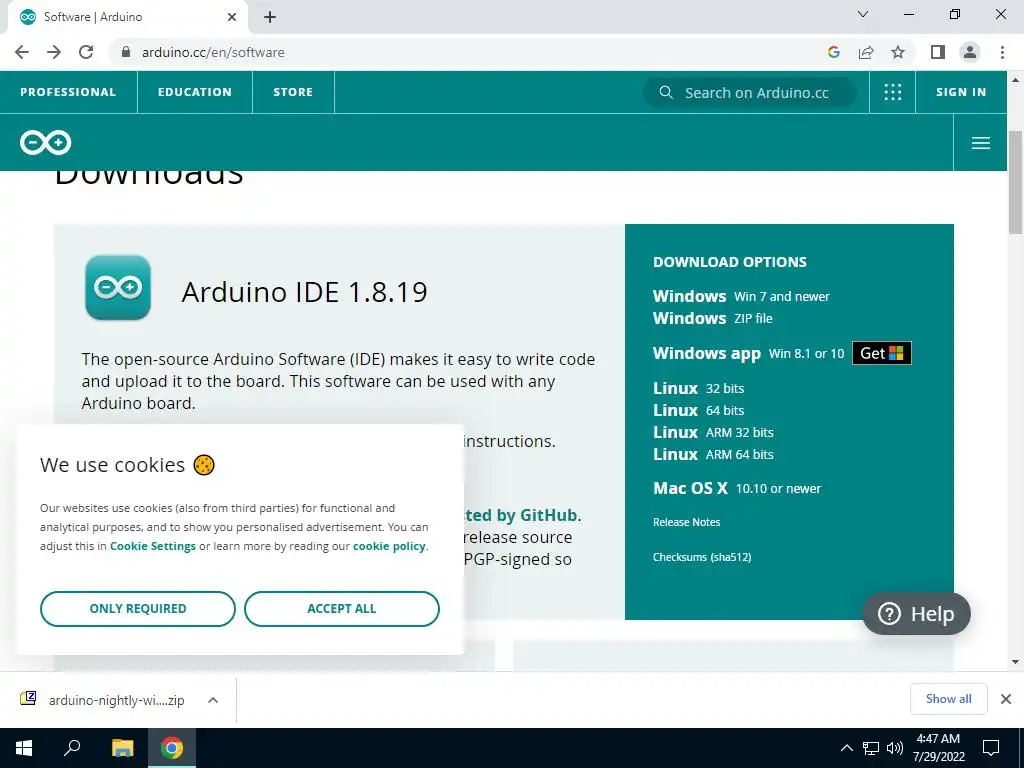Open the EDUCATION menu item
Image resolution: width=1024 pixels, height=768 pixels.
tap(195, 92)
